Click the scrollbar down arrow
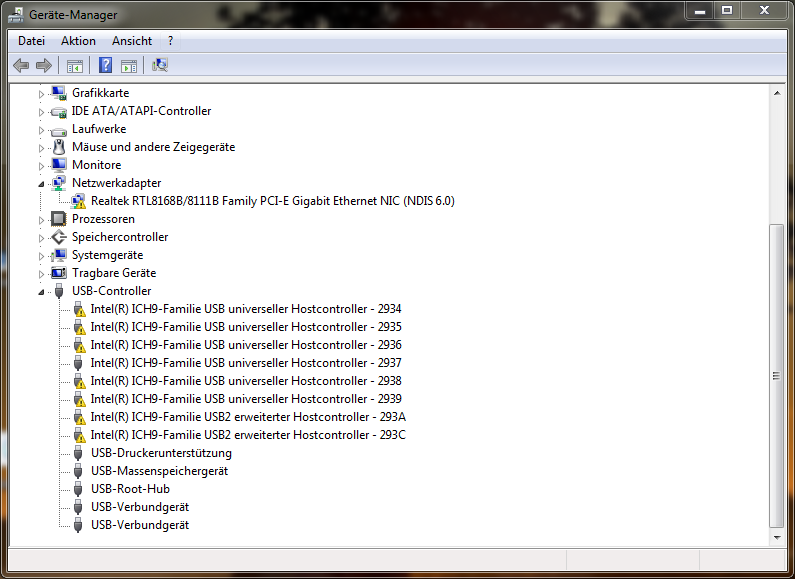The height and width of the screenshot is (579, 795). coord(777,537)
